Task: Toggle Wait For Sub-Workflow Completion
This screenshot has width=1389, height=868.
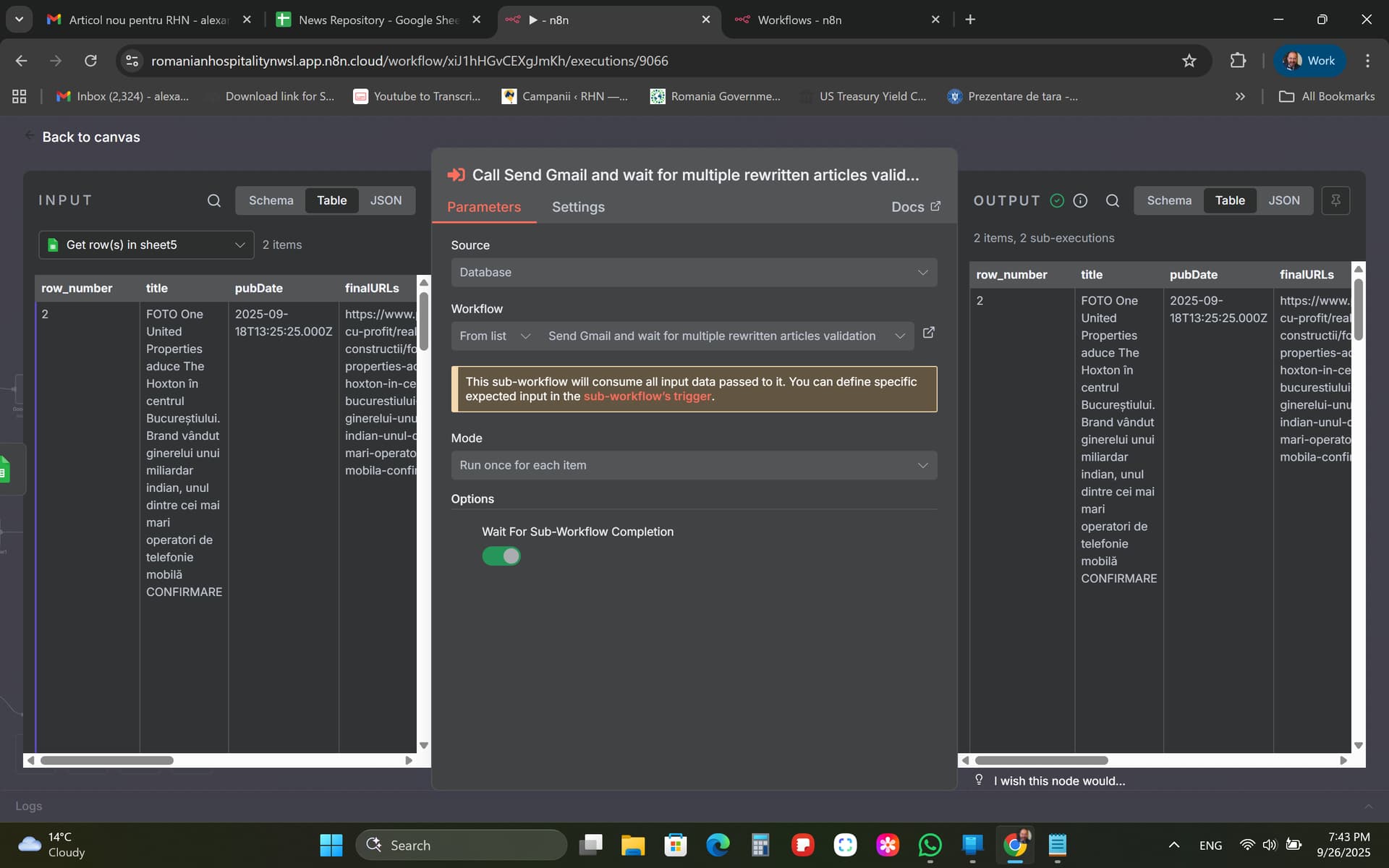Action: [x=501, y=556]
